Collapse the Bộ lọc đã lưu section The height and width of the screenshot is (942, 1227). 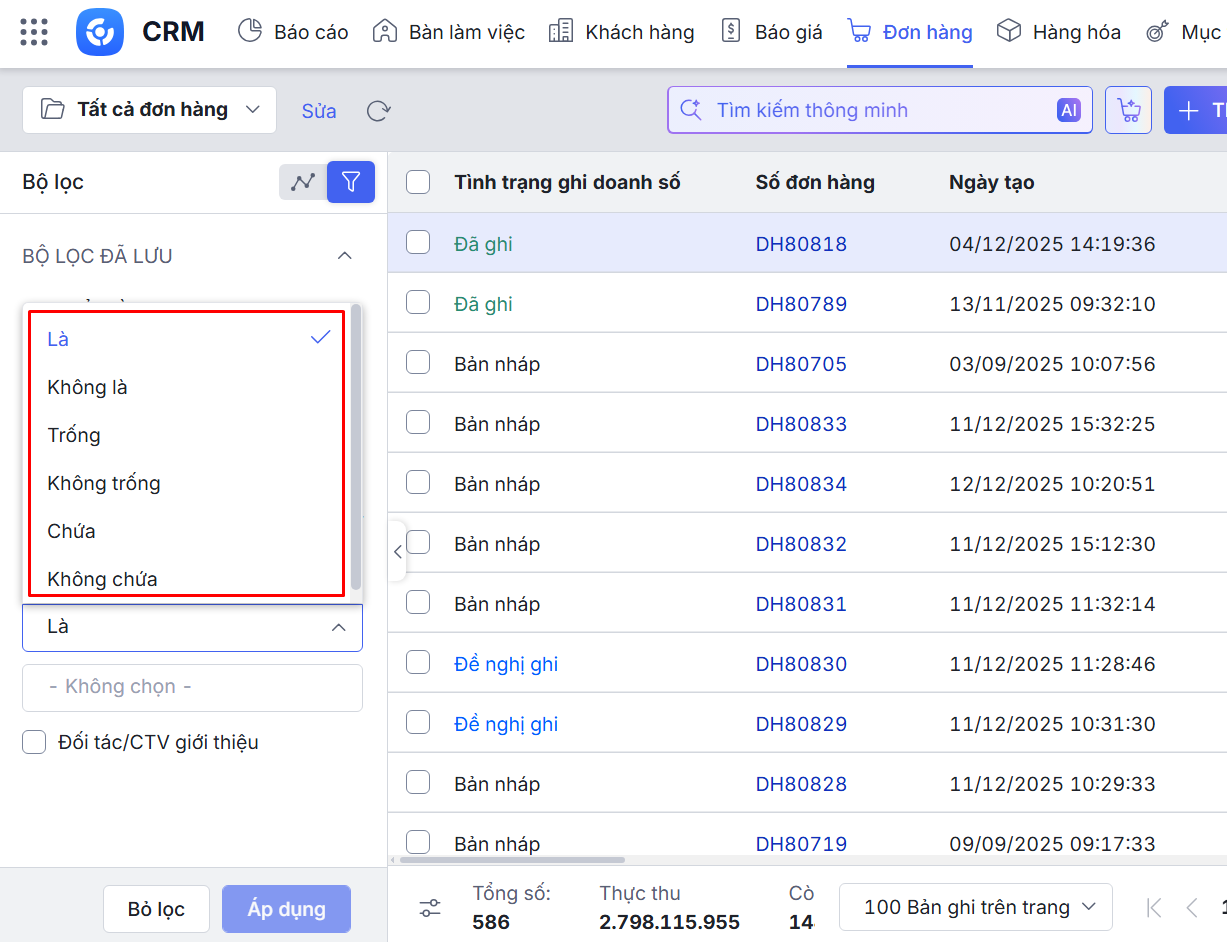pos(344,256)
